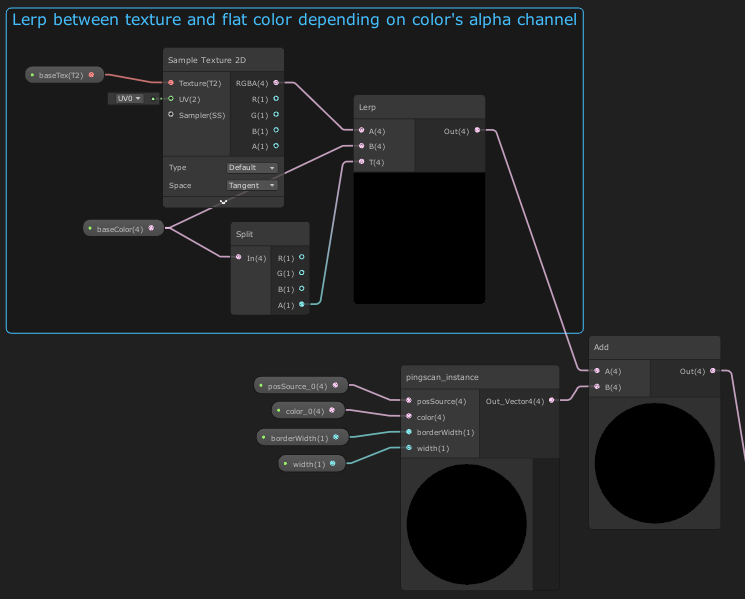The height and width of the screenshot is (599, 745).
Task: Click the Lerp node's Out(4) port
Action: (x=477, y=130)
